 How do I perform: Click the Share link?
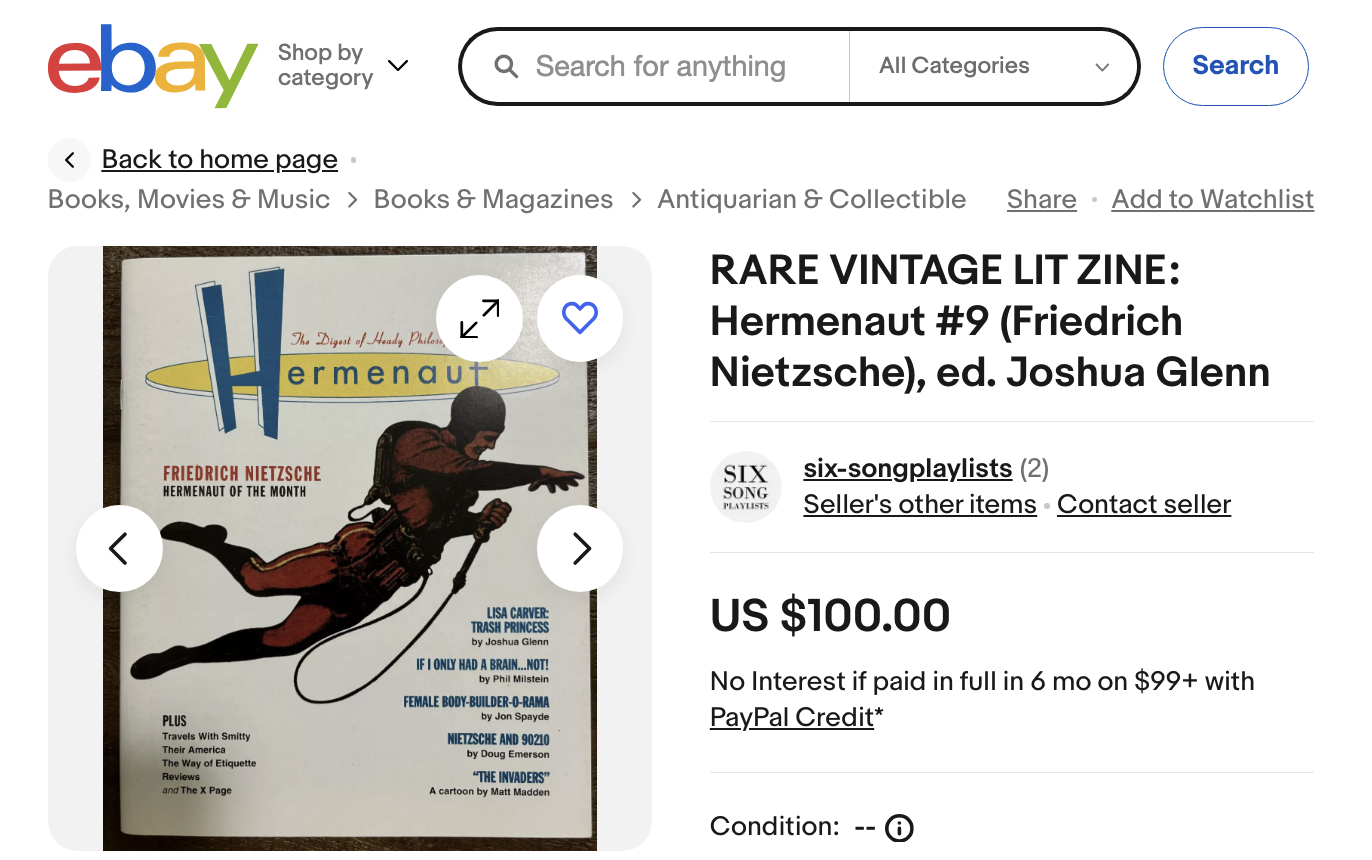tap(1041, 199)
